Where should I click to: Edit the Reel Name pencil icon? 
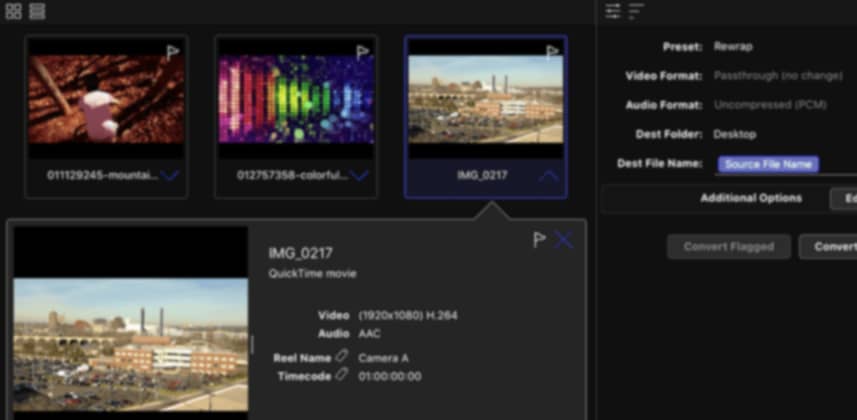[342, 357]
